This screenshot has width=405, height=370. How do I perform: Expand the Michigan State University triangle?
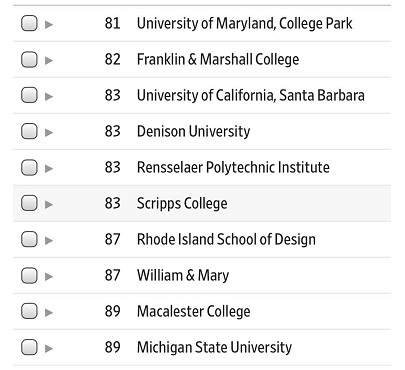point(49,348)
